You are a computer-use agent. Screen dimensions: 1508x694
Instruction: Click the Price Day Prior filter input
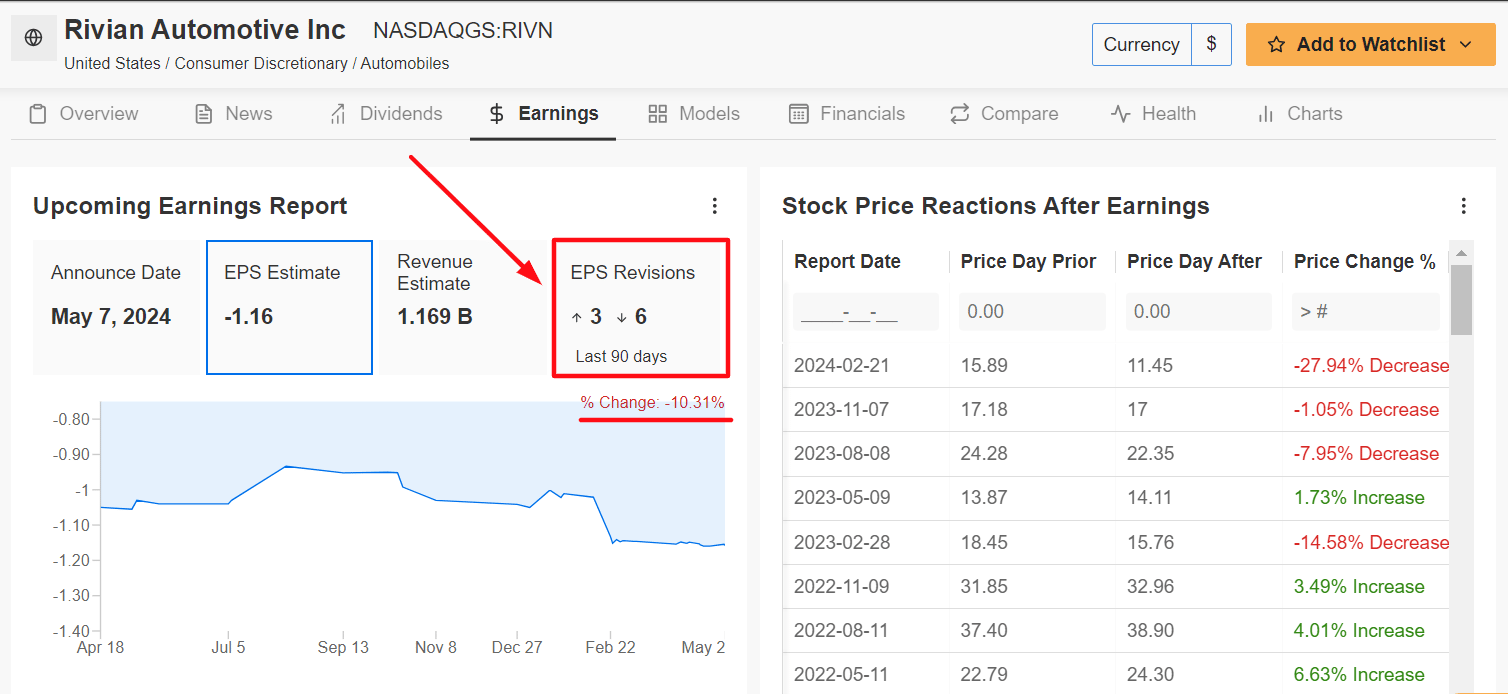pos(1033,312)
